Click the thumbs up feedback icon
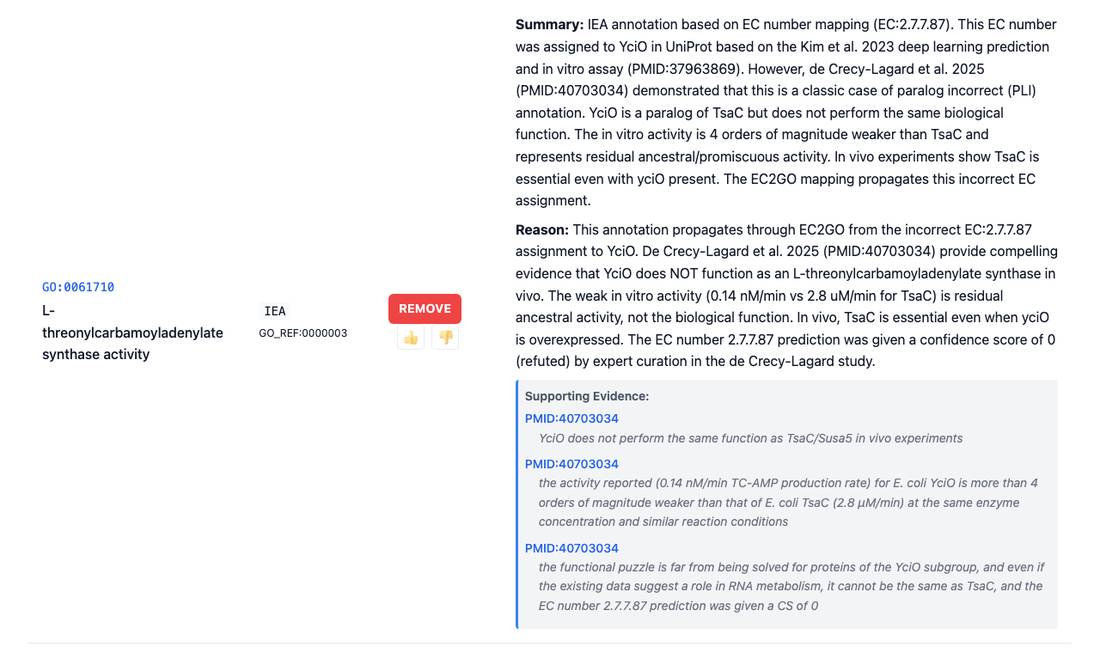The height and width of the screenshot is (653, 1100). click(411, 338)
